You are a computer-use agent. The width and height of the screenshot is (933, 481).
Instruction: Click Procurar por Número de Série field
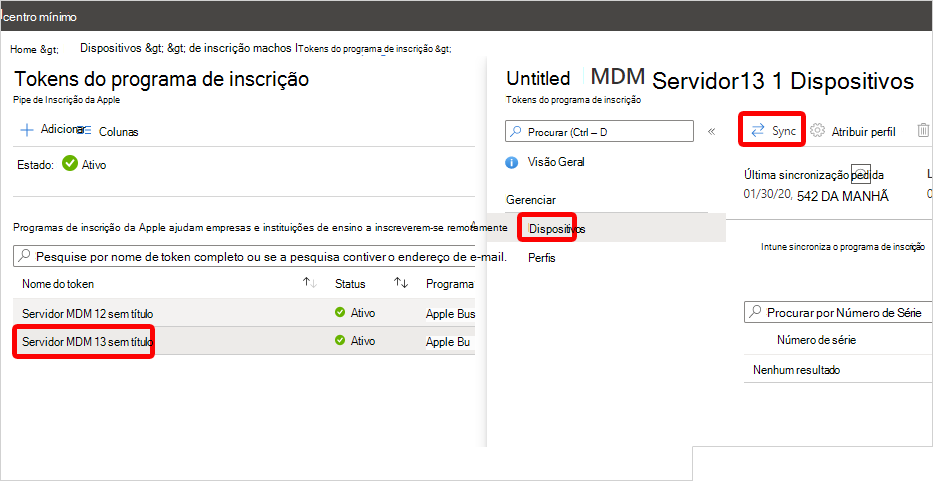tap(837, 312)
